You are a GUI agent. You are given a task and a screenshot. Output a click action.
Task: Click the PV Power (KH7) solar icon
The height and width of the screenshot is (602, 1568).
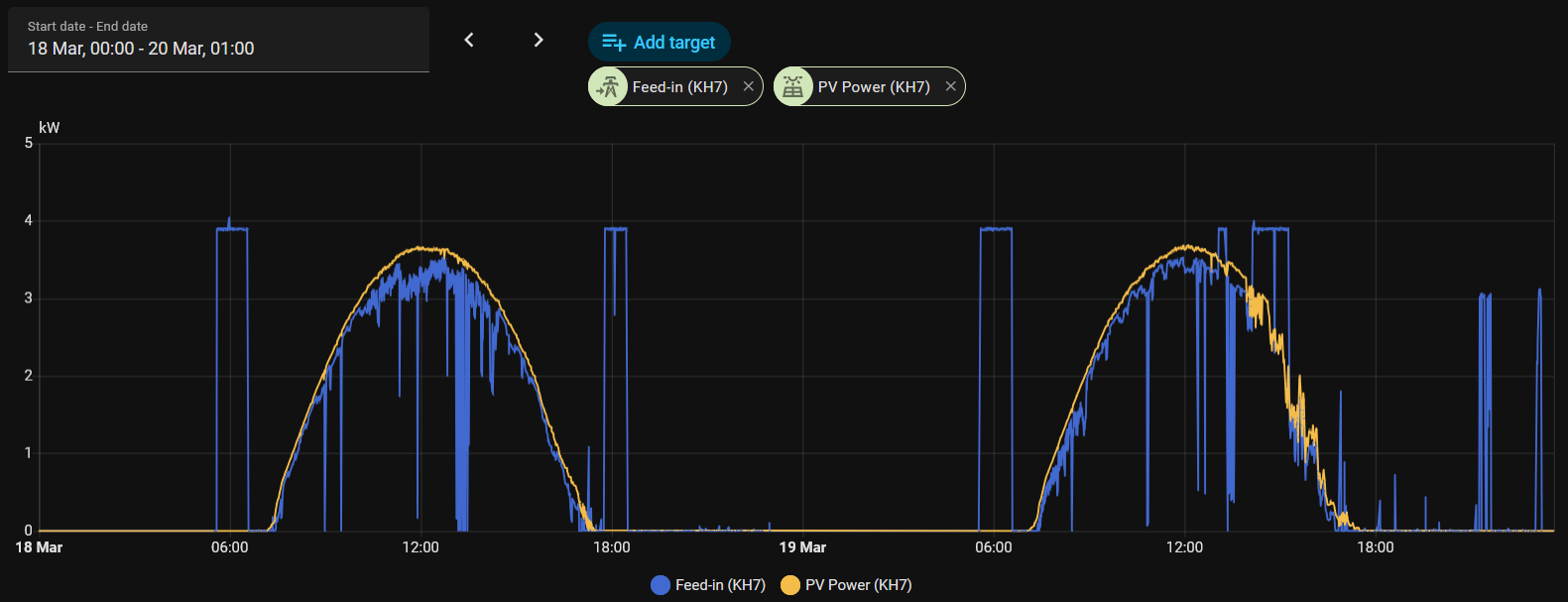[x=792, y=86]
